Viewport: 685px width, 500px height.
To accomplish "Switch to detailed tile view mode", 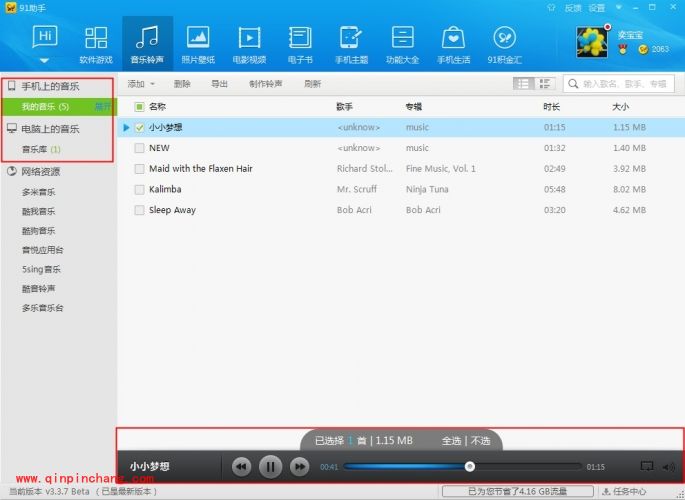I will click(545, 83).
